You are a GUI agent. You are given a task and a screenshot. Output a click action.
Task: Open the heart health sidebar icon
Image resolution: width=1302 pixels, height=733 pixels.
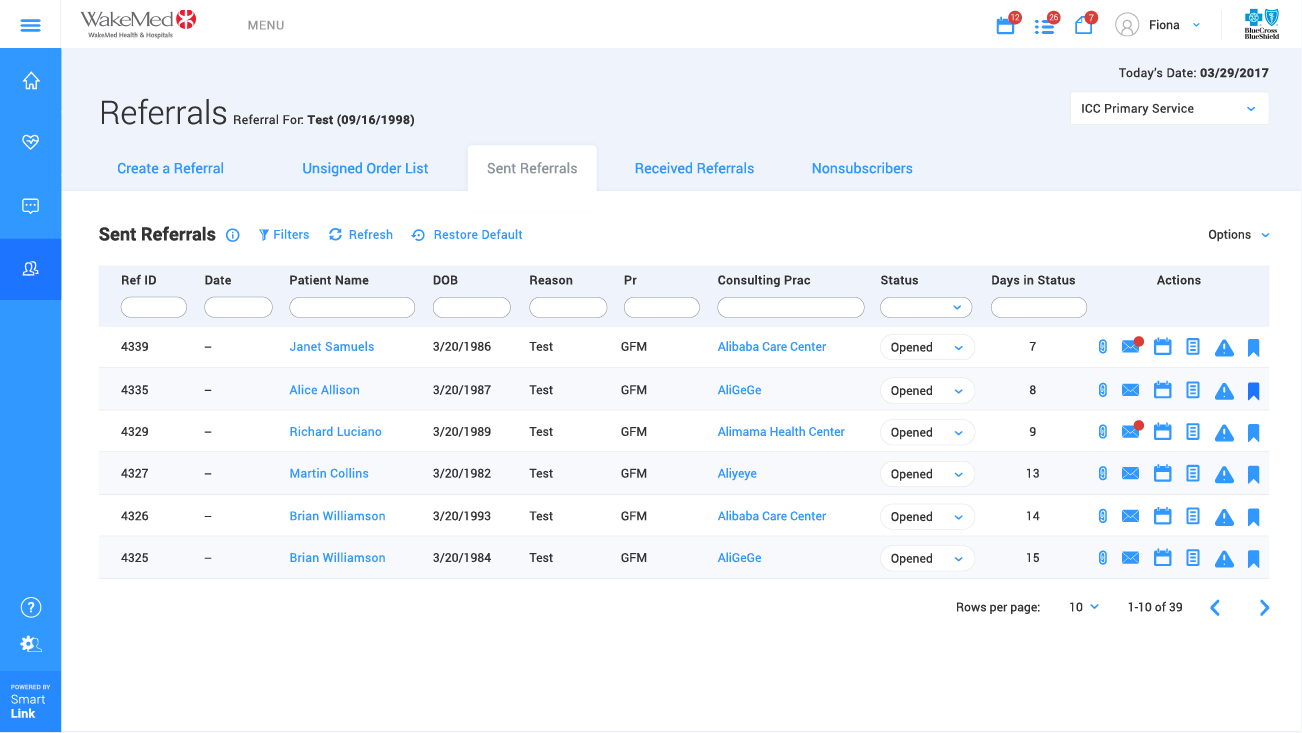point(31,143)
